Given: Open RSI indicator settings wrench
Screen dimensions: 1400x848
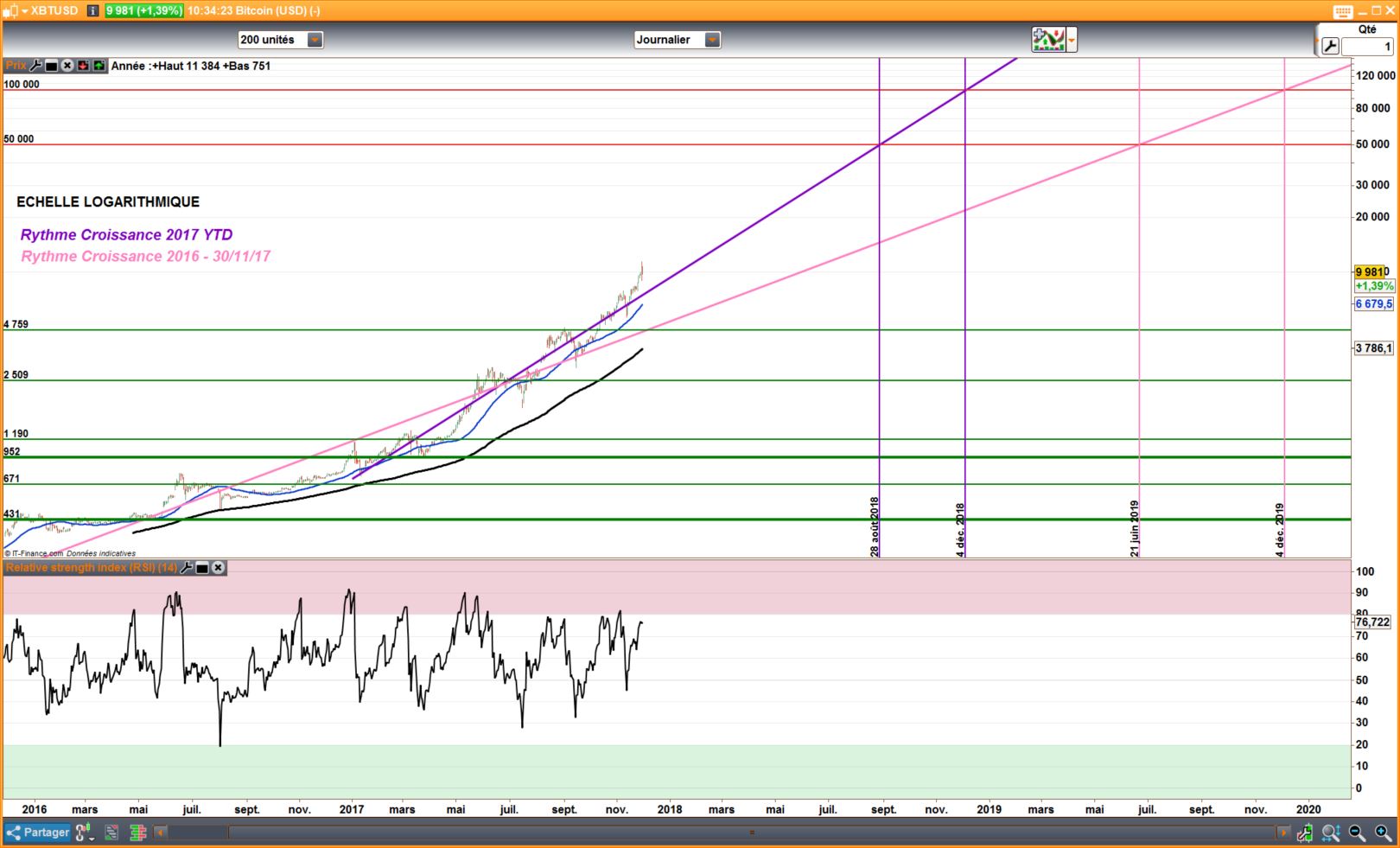Looking at the screenshot, I should [186, 568].
